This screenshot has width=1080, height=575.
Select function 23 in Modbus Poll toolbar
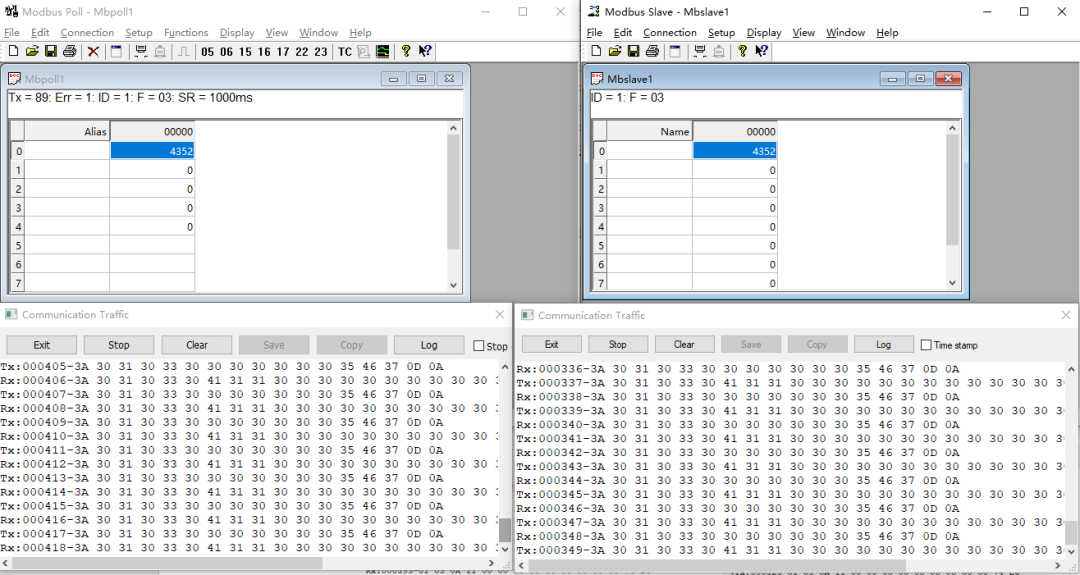pyautogui.click(x=321, y=52)
